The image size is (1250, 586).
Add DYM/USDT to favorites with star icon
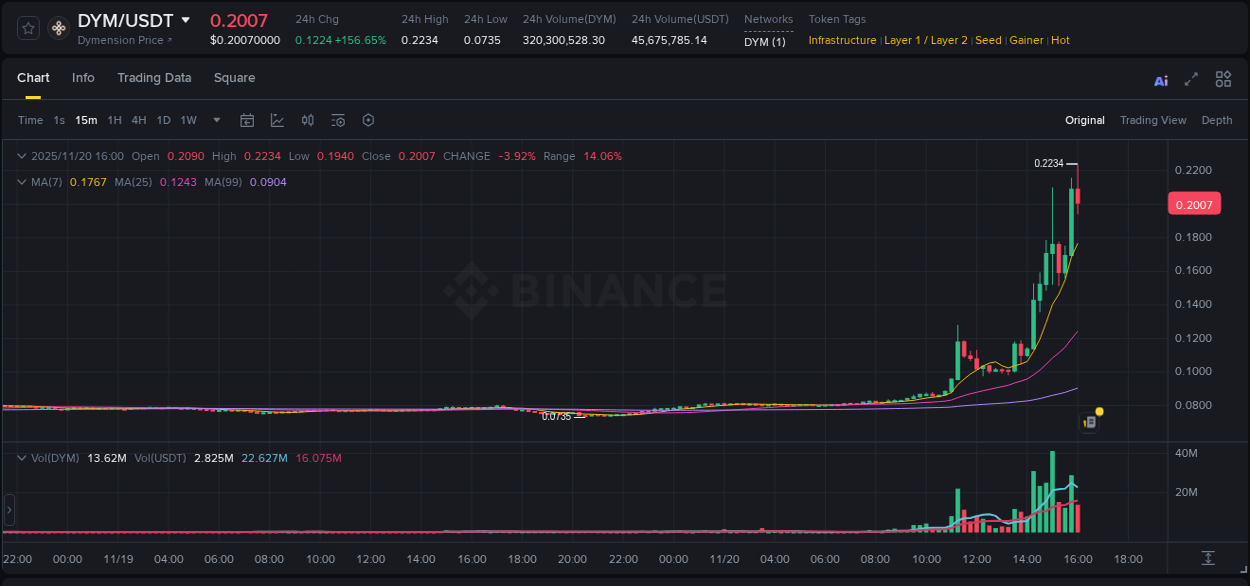(27, 27)
